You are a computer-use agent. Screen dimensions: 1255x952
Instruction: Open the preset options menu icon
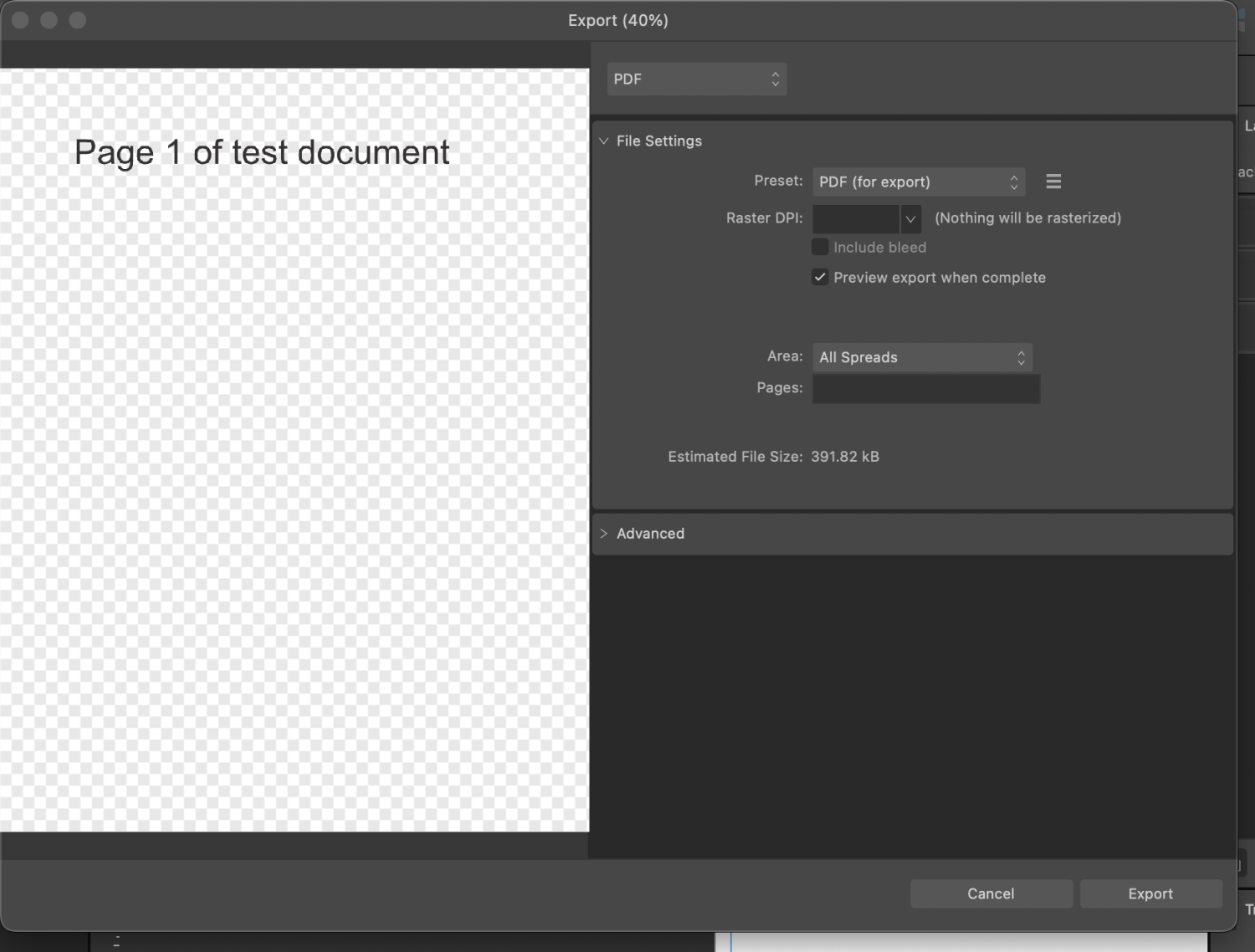[x=1053, y=181]
